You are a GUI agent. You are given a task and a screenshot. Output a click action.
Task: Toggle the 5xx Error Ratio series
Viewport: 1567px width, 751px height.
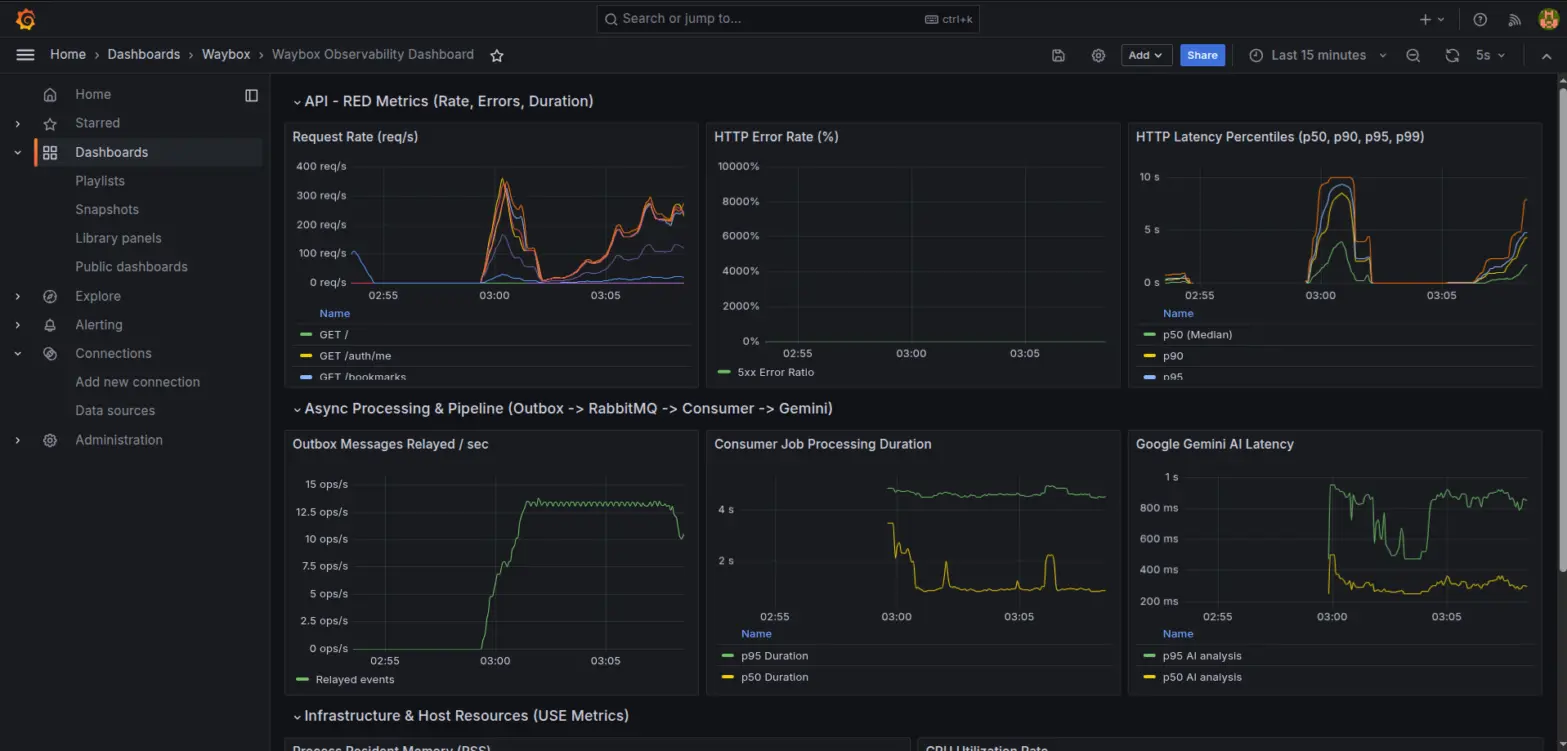[776, 373]
